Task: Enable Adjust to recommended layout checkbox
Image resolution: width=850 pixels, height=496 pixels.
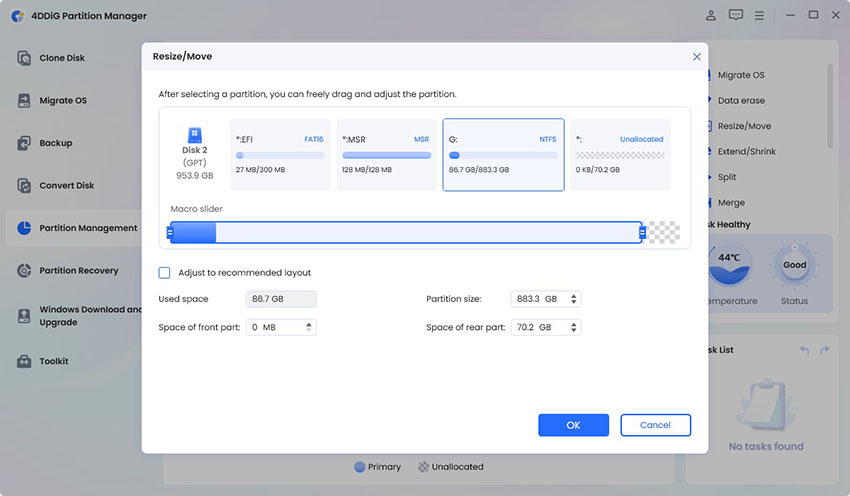Action: click(165, 273)
